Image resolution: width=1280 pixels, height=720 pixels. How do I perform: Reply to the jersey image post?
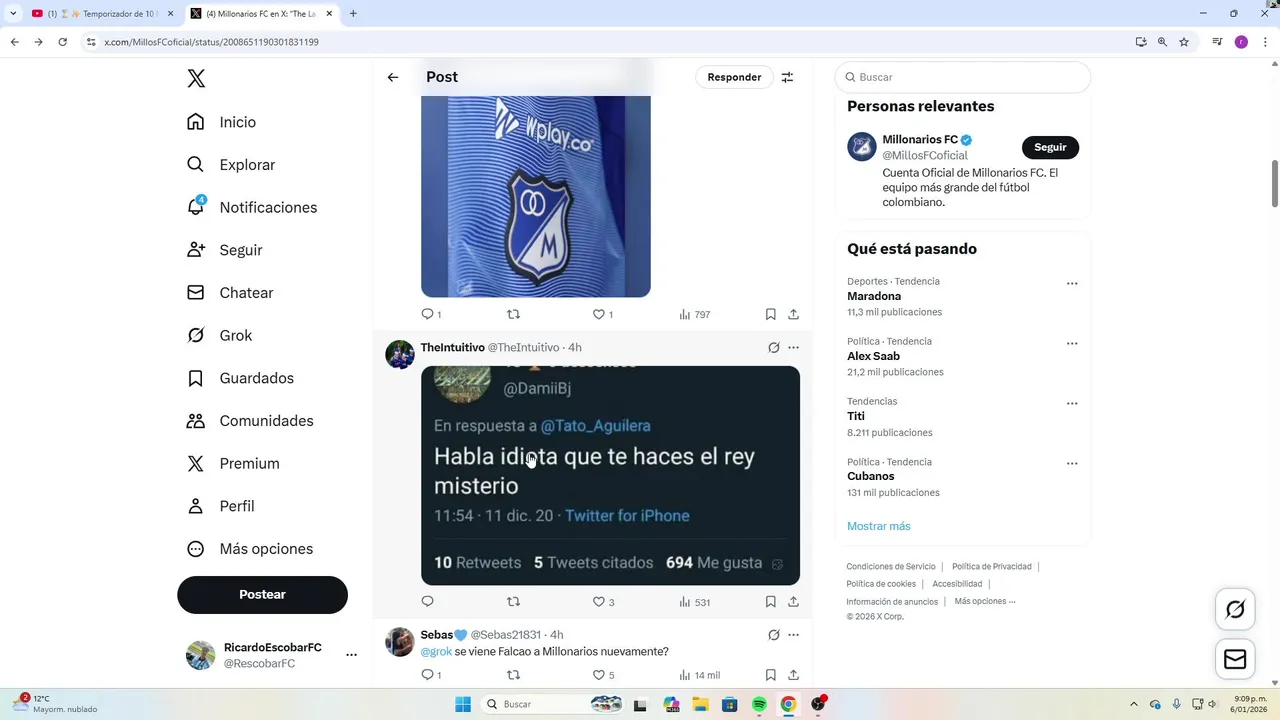428,314
